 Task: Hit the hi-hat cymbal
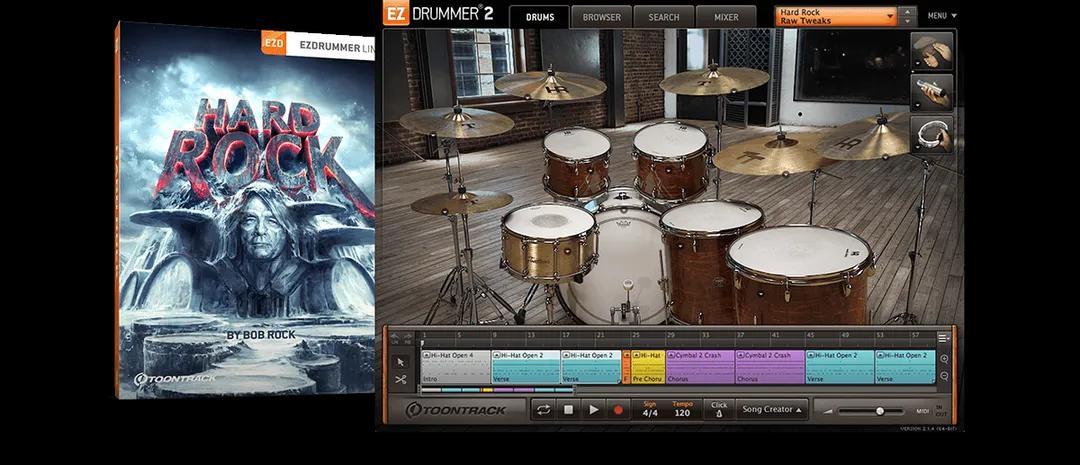tap(462, 202)
